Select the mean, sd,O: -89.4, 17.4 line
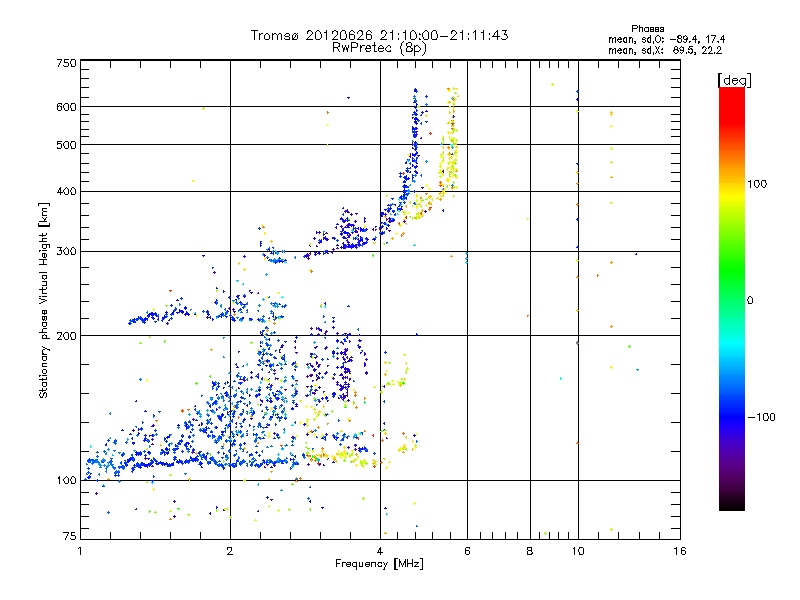The height and width of the screenshot is (600, 800). tap(666, 39)
